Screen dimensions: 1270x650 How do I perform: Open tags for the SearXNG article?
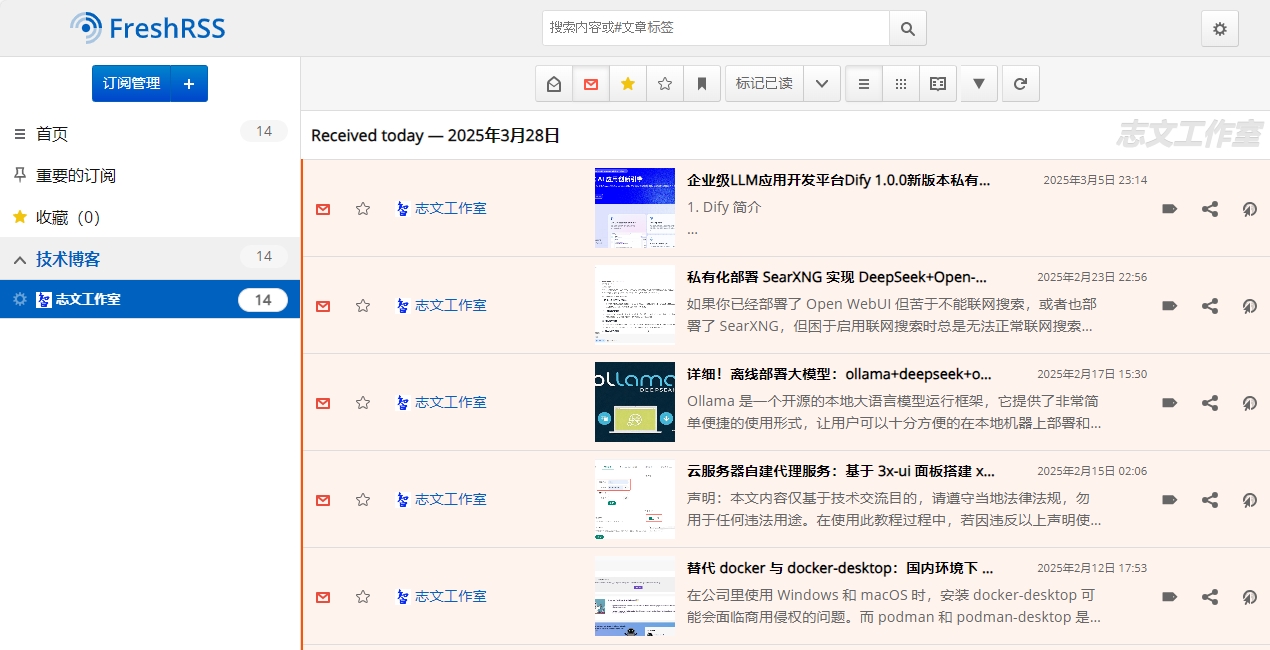click(x=1169, y=306)
